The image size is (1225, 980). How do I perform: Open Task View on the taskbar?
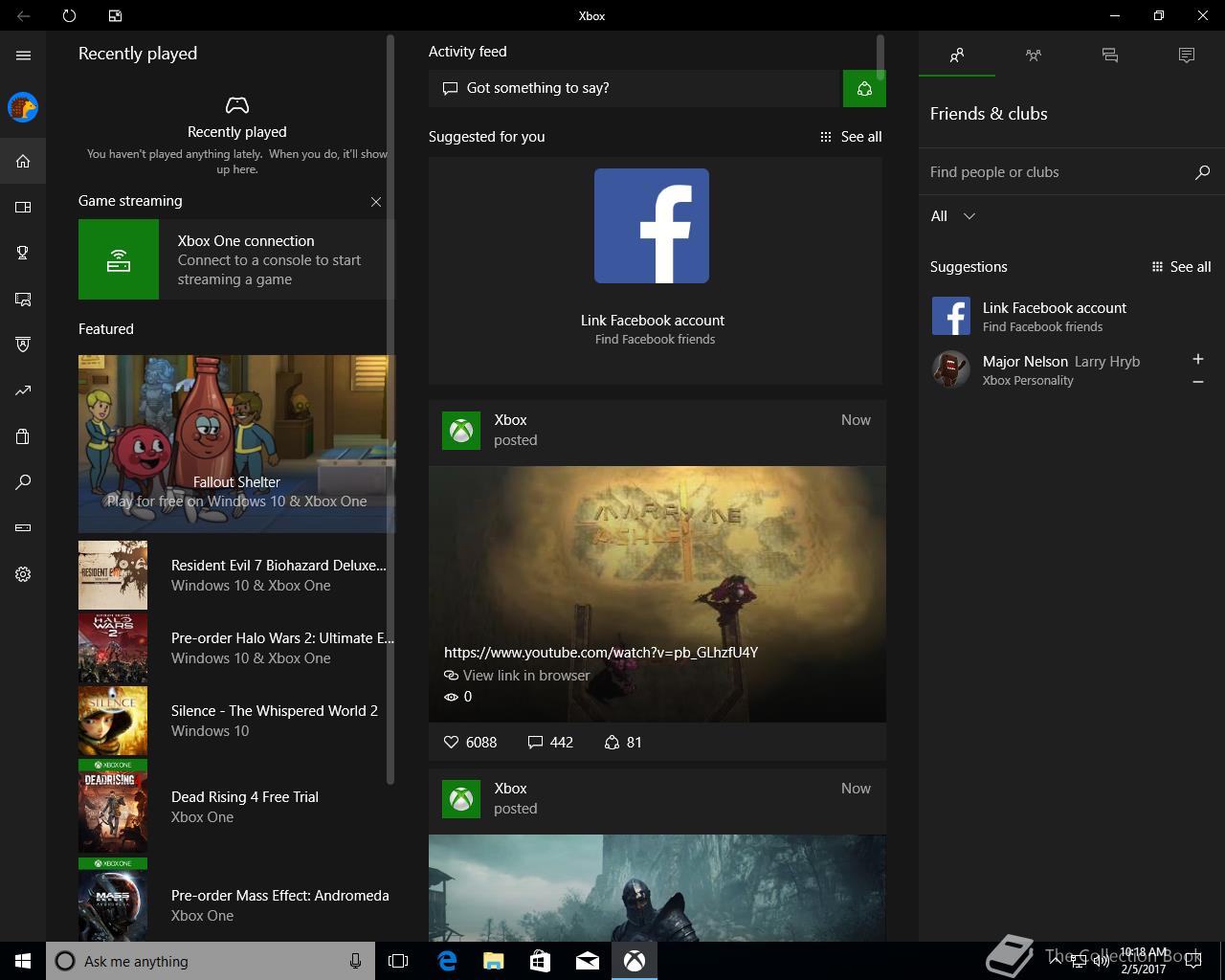398,961
